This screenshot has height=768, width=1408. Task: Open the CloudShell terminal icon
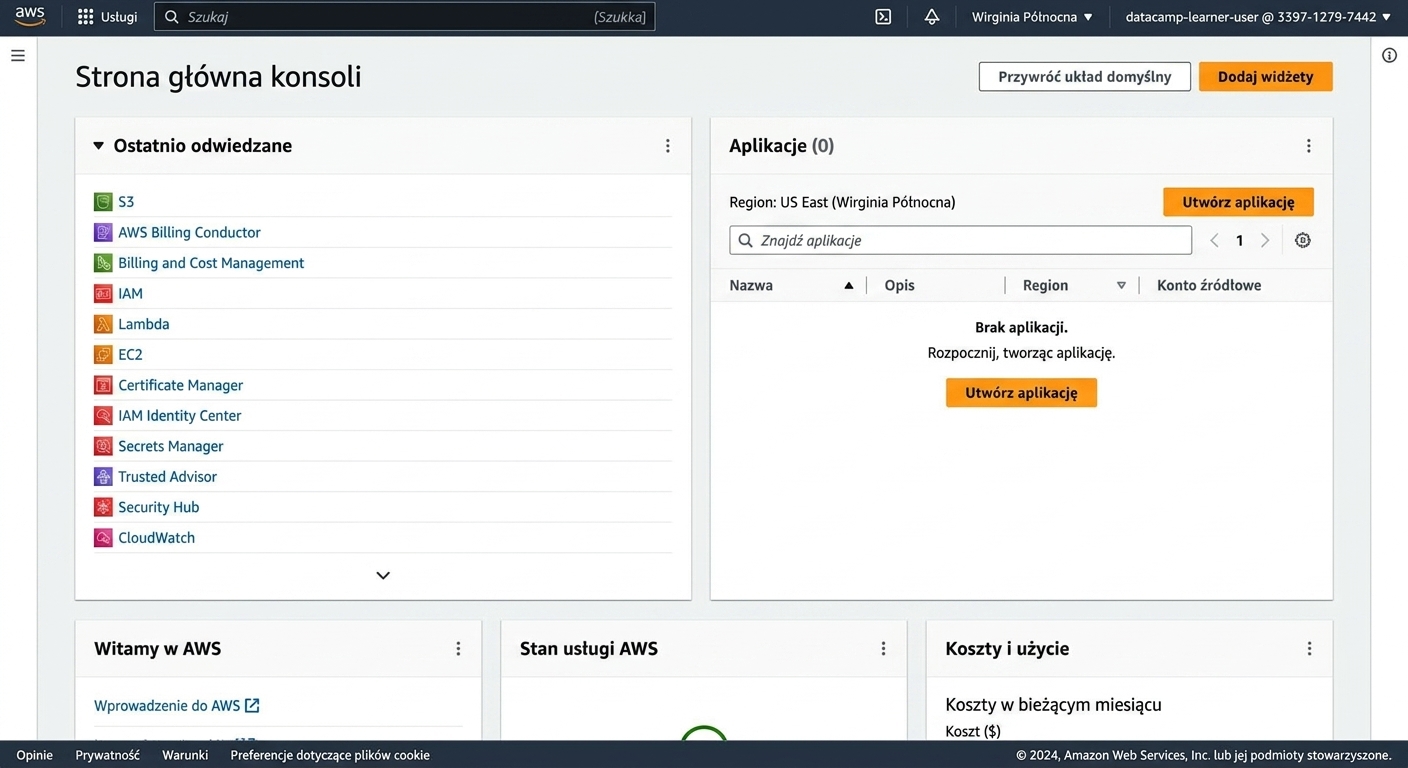[883, 17]
